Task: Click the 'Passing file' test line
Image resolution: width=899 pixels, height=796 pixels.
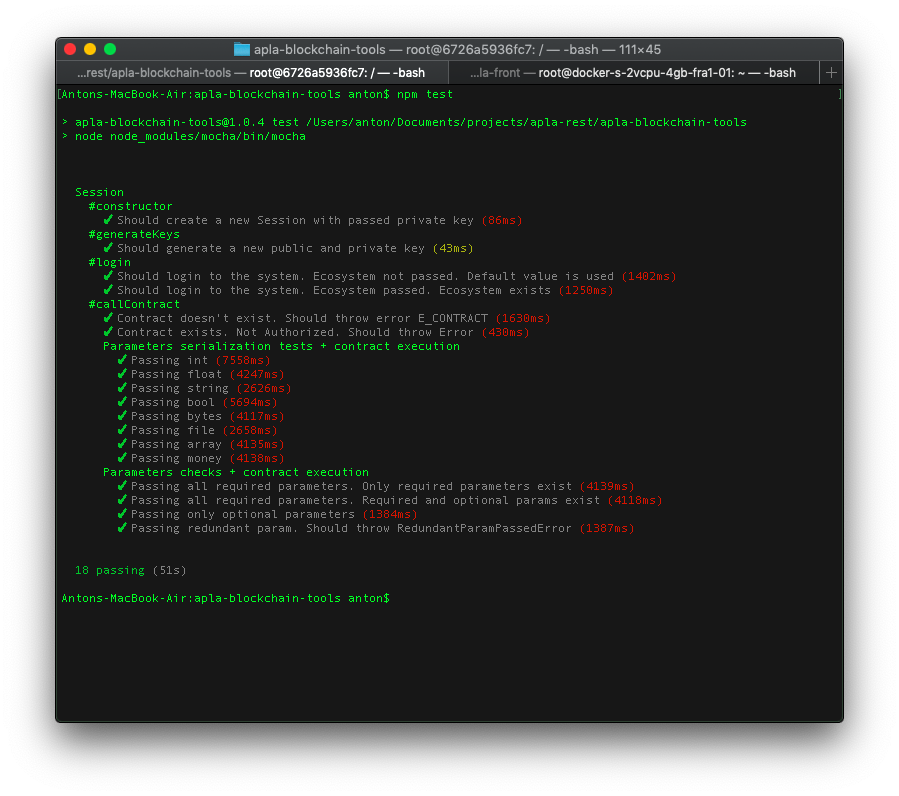Action: [x=197, y=430]
